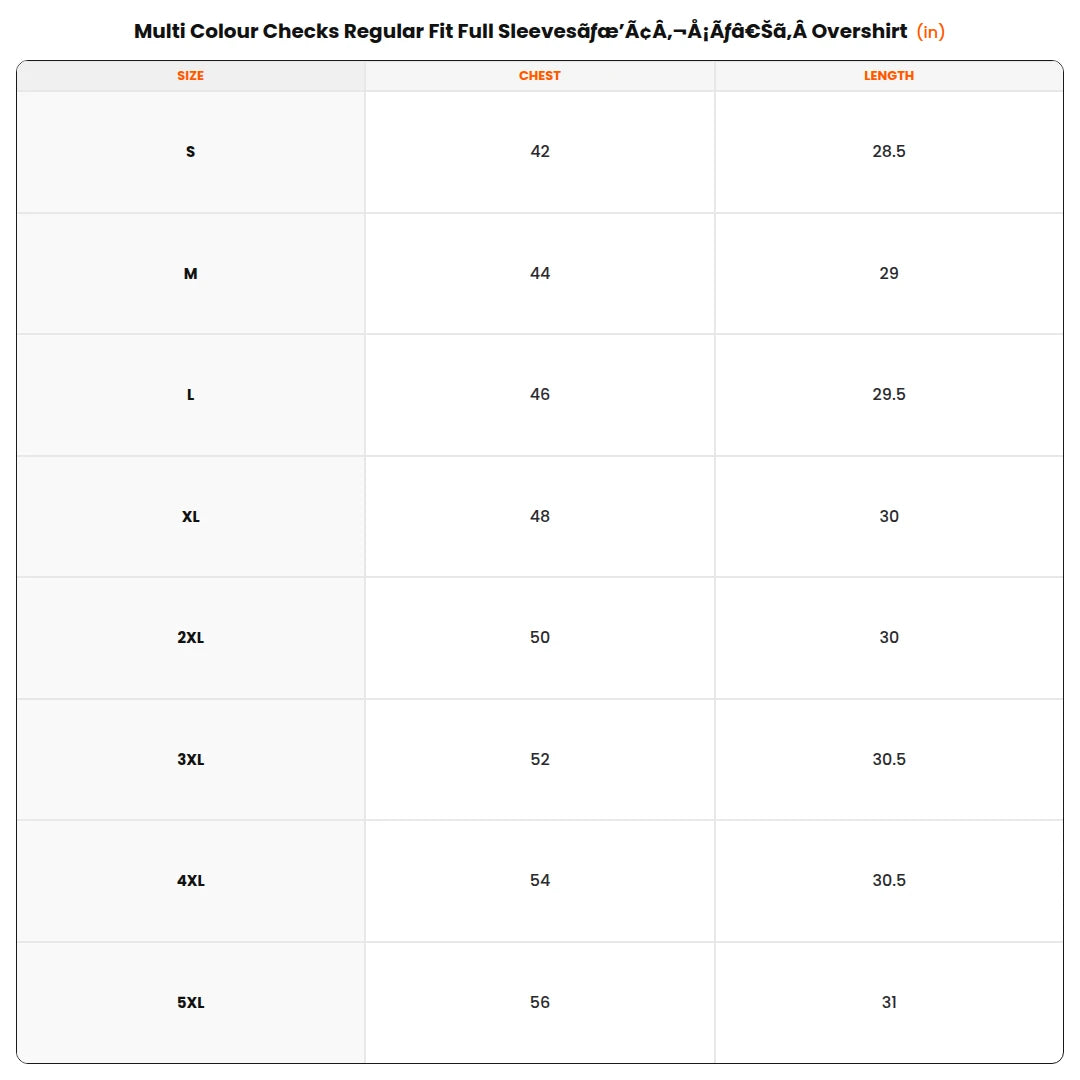Click length value 29.5 for size L

click(889, 395)
